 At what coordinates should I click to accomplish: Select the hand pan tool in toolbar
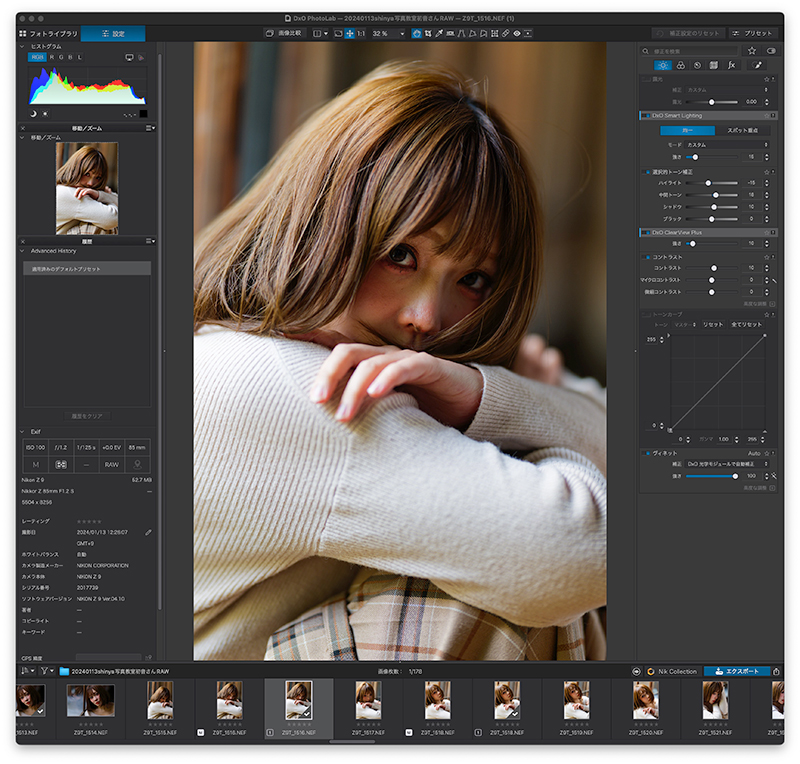pyautogui.click(x=417, y=34)
